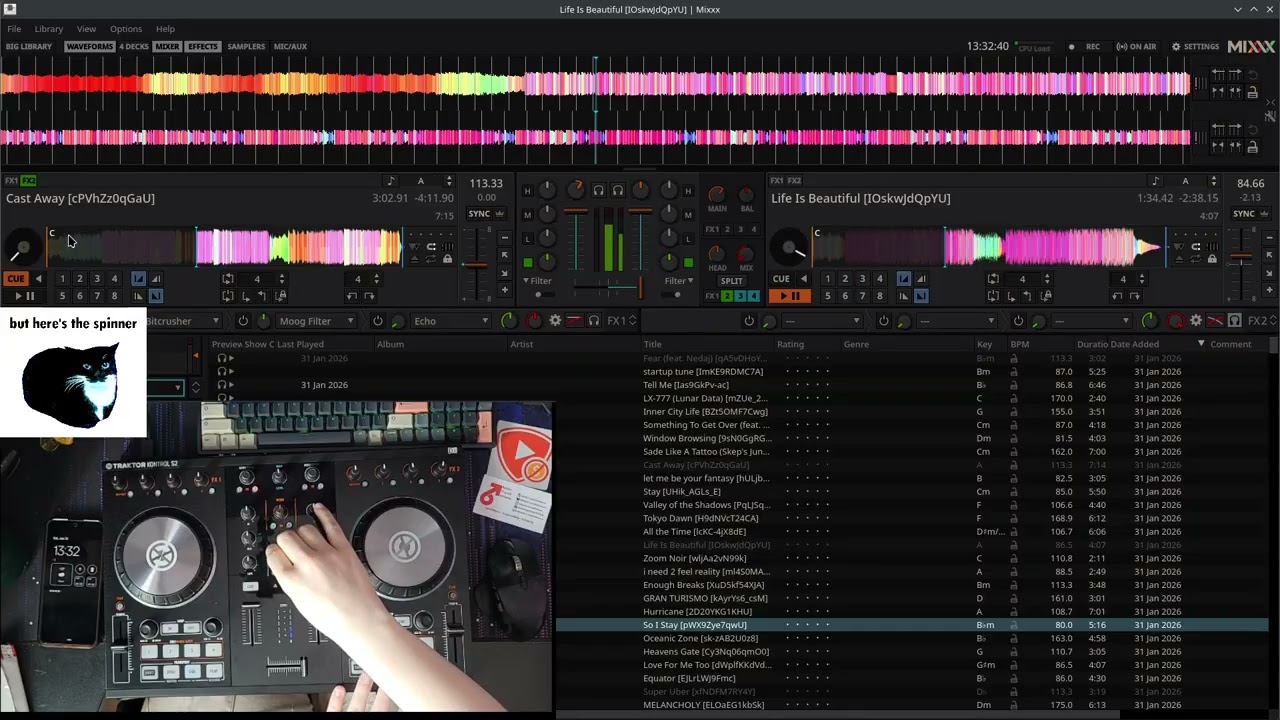Trigger hotcue 4 on the right deck
The width and height of the screenshot is (1280, 720).
tap(879, 278)
